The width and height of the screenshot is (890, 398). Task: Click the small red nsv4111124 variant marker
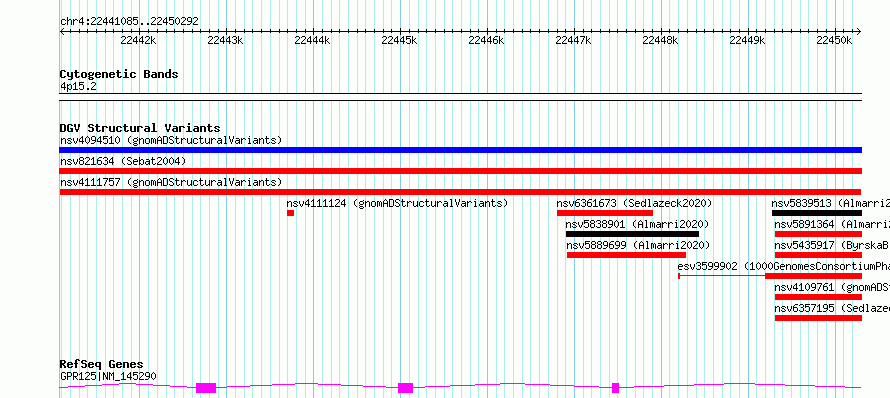(291, 213)
